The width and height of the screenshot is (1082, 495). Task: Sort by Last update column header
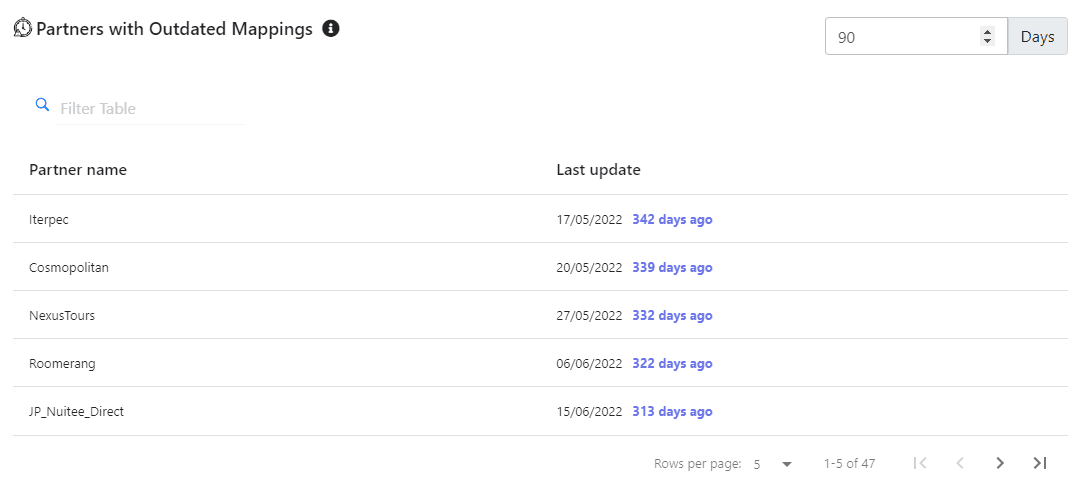(x=598, y=170)
